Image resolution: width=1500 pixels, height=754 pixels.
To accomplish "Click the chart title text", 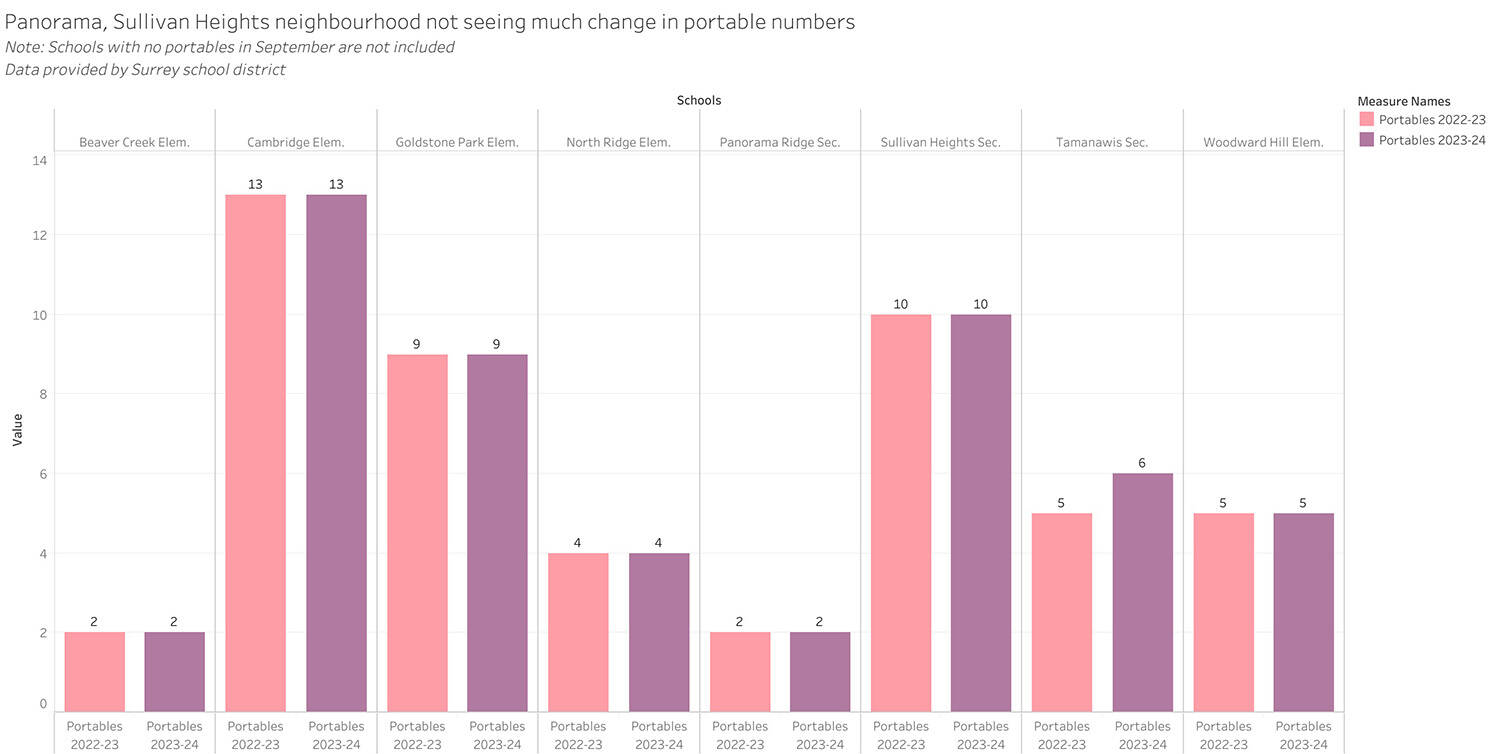I will pos(430,22).
